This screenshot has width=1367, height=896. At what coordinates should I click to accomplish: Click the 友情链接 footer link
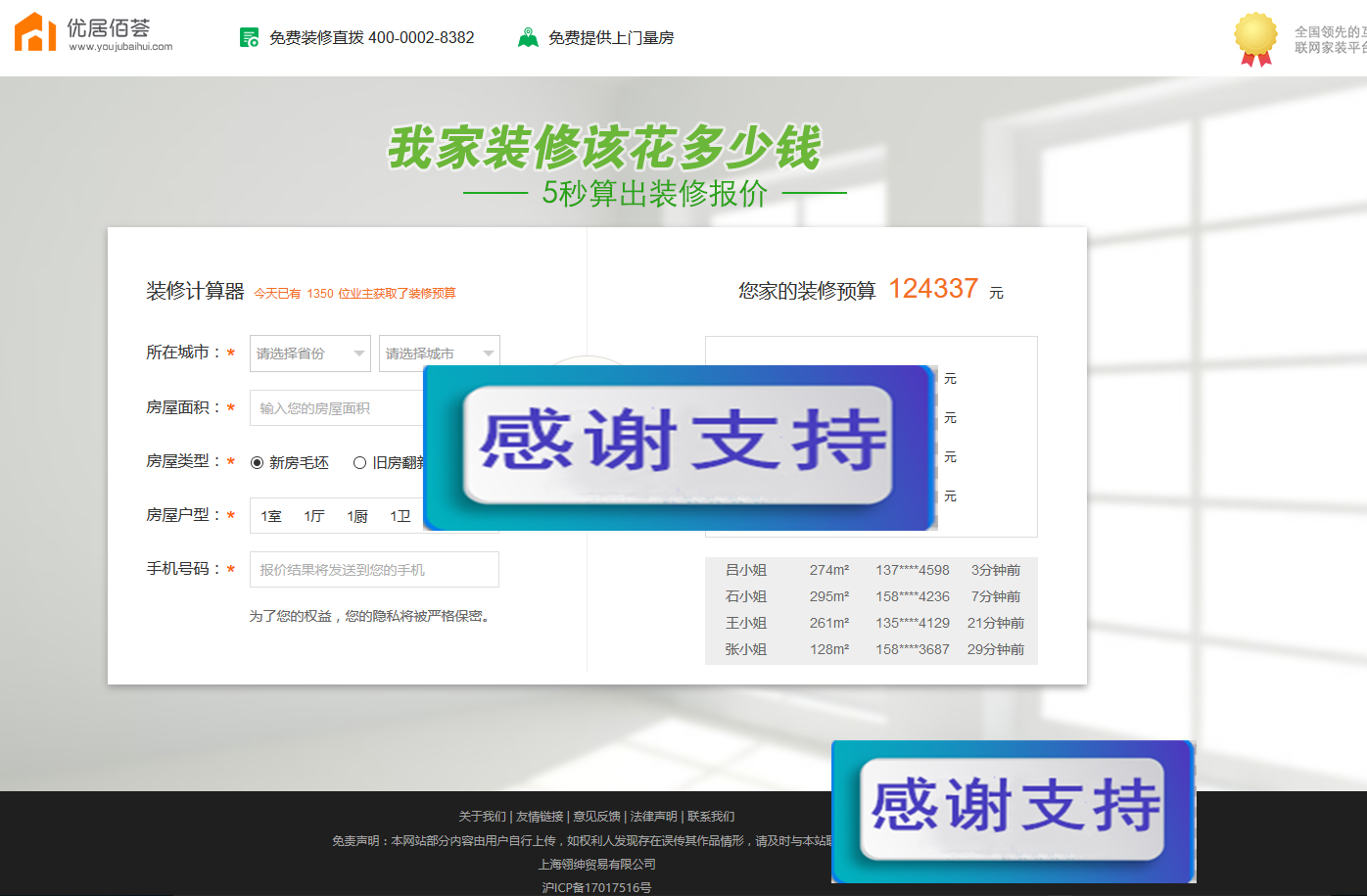click(x=540, y=816)
